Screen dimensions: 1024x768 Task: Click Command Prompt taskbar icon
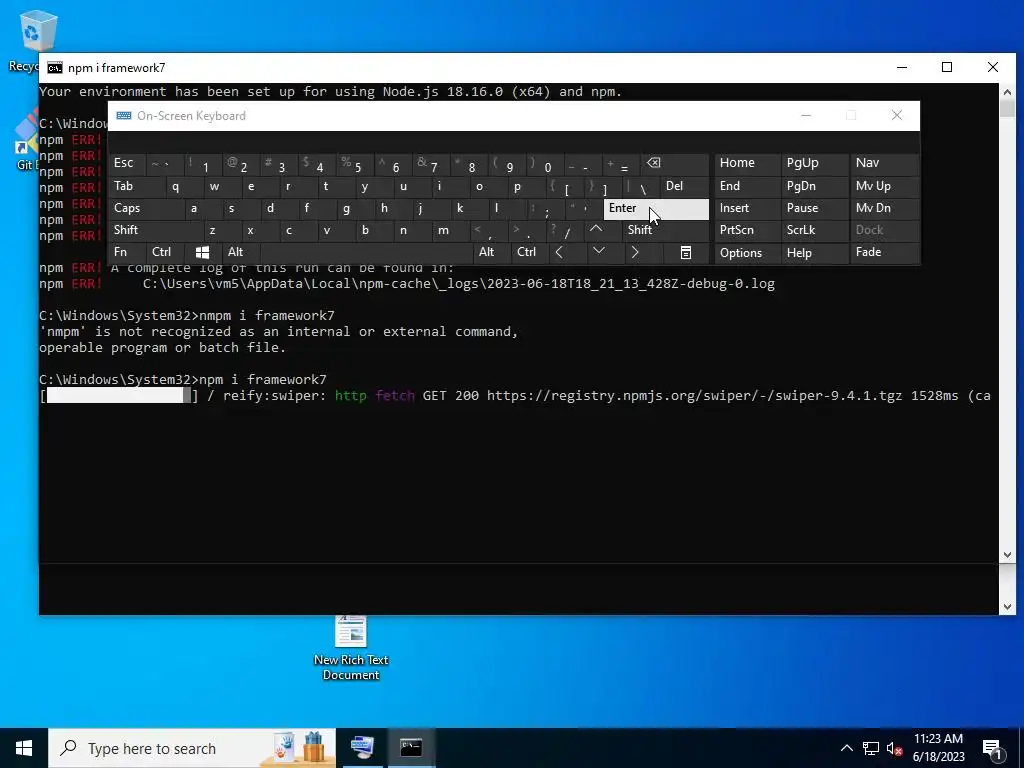tap(411, 748)
